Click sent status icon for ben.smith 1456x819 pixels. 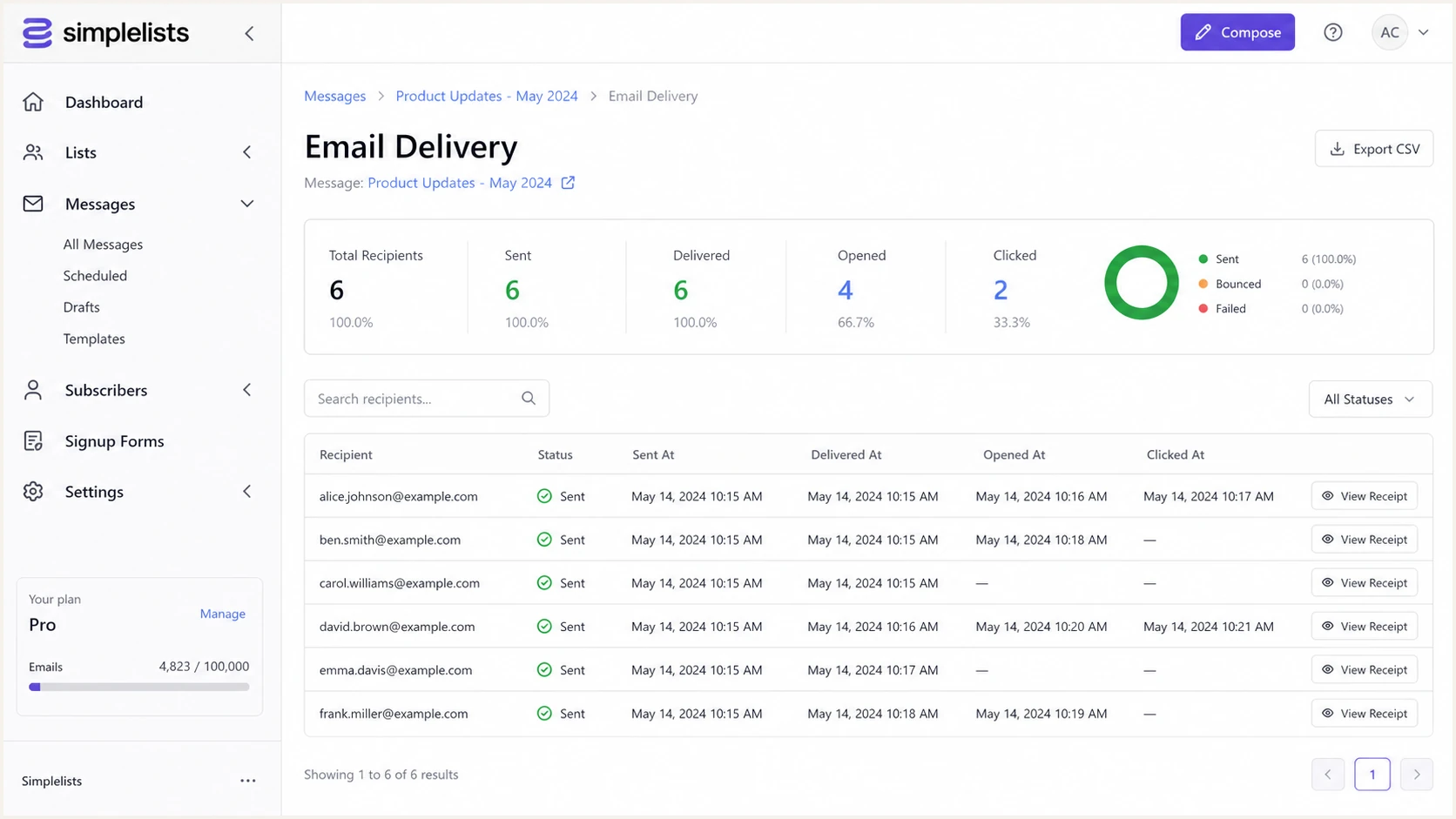[x=544, y=540]
